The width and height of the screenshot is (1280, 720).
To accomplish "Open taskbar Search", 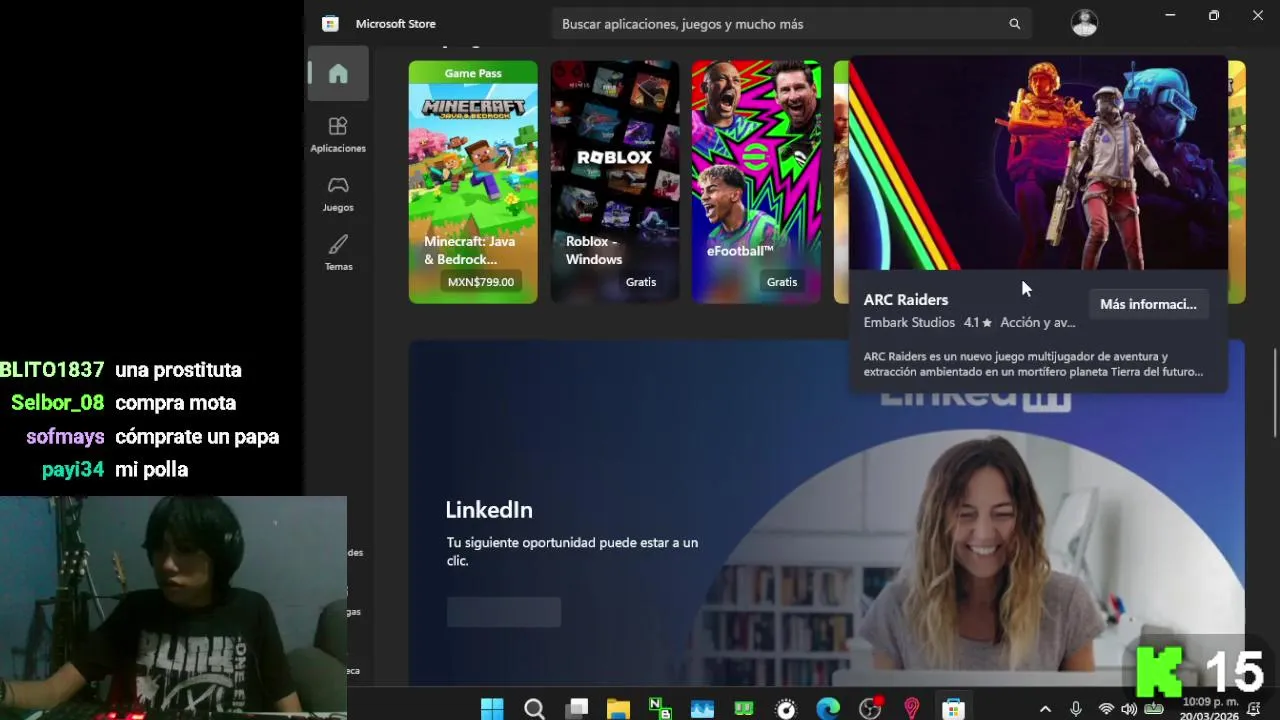I will [534, 709].
